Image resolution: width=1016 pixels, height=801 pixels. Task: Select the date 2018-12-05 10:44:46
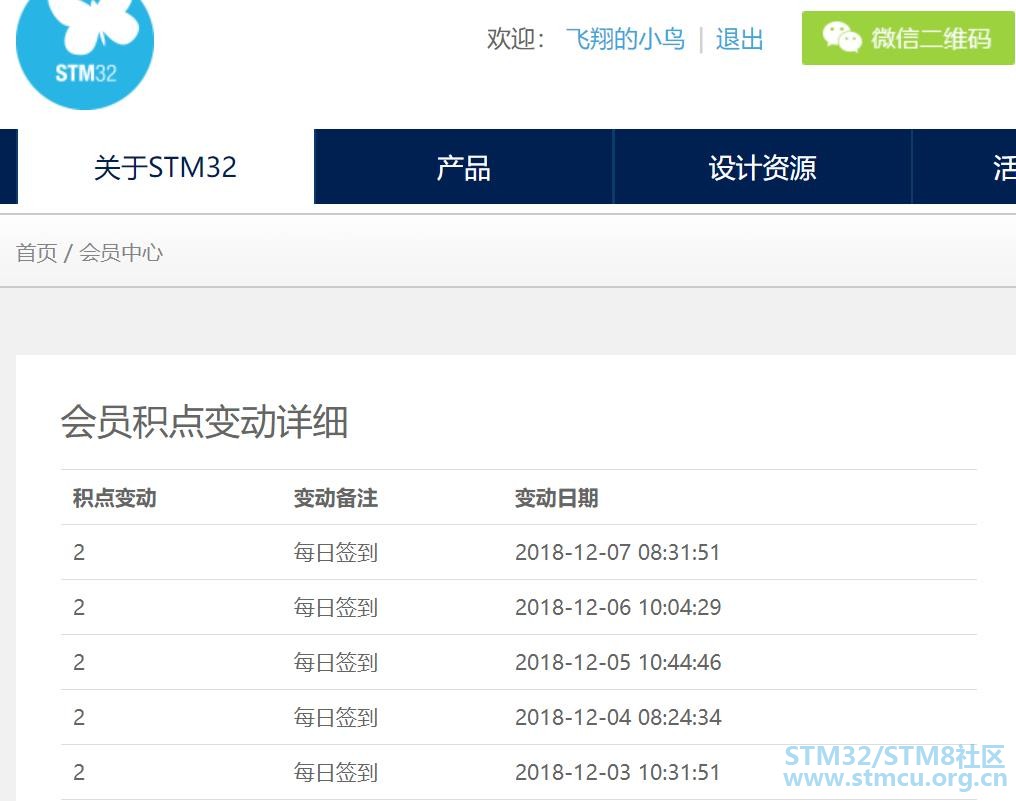pyautogui.click(x=618, y=662)
